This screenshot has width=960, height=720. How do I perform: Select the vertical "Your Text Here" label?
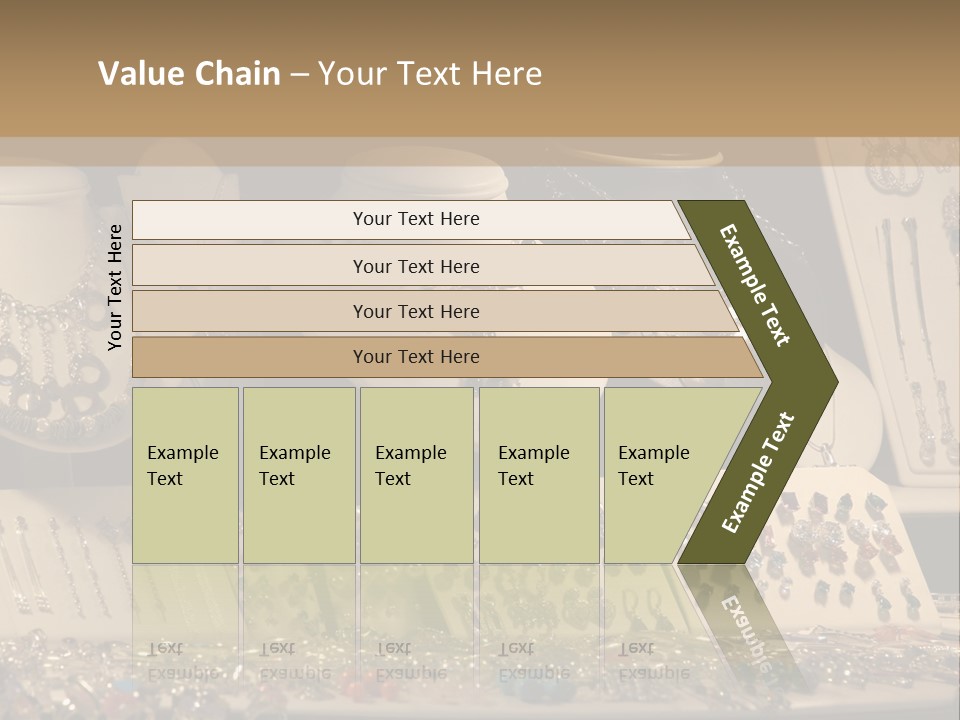(115, 288)
